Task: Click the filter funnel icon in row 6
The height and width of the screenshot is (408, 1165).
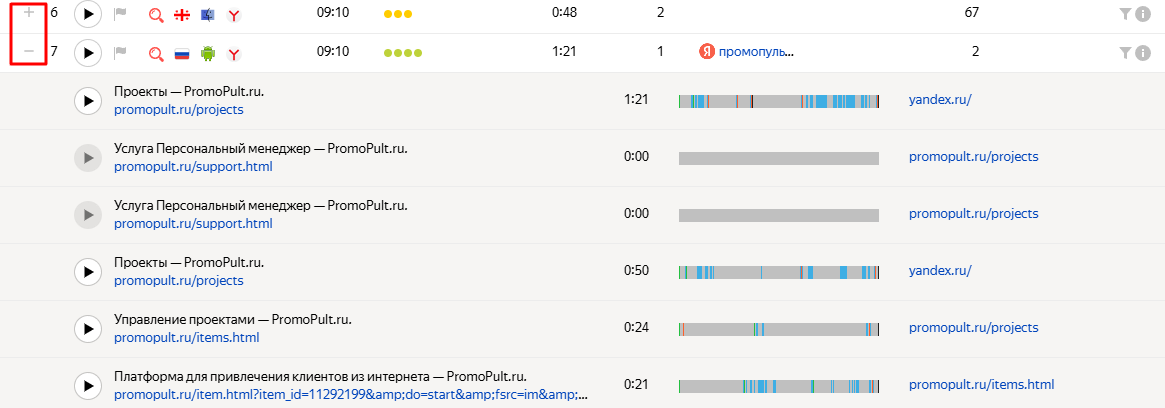Action: (x=1126, y=13)
